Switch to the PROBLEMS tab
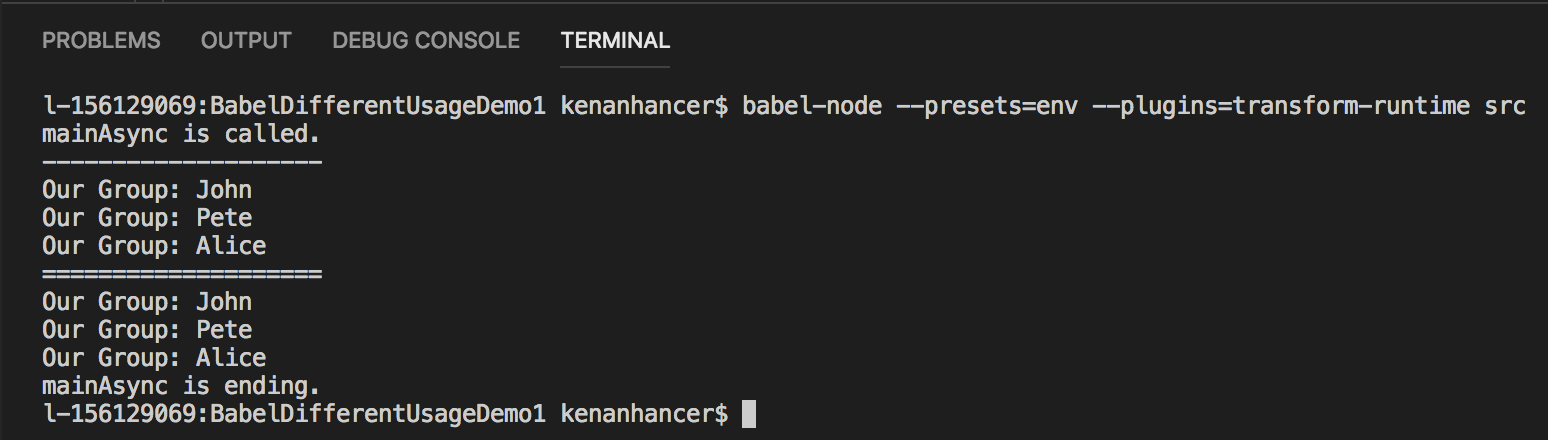This screenshot has height=440, width=1548. [101, 41]
